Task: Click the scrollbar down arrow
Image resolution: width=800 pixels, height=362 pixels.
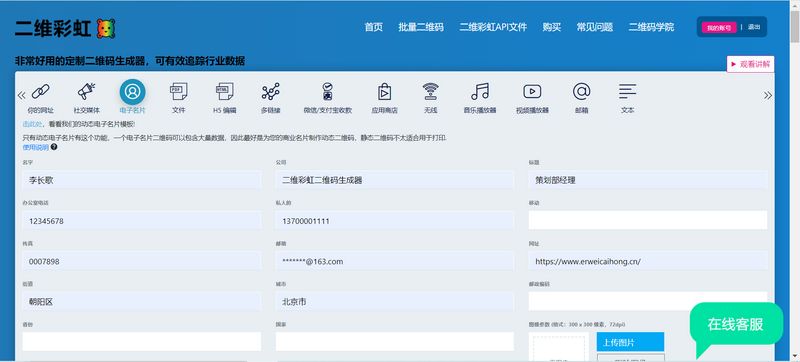Action: pos(795,357)
